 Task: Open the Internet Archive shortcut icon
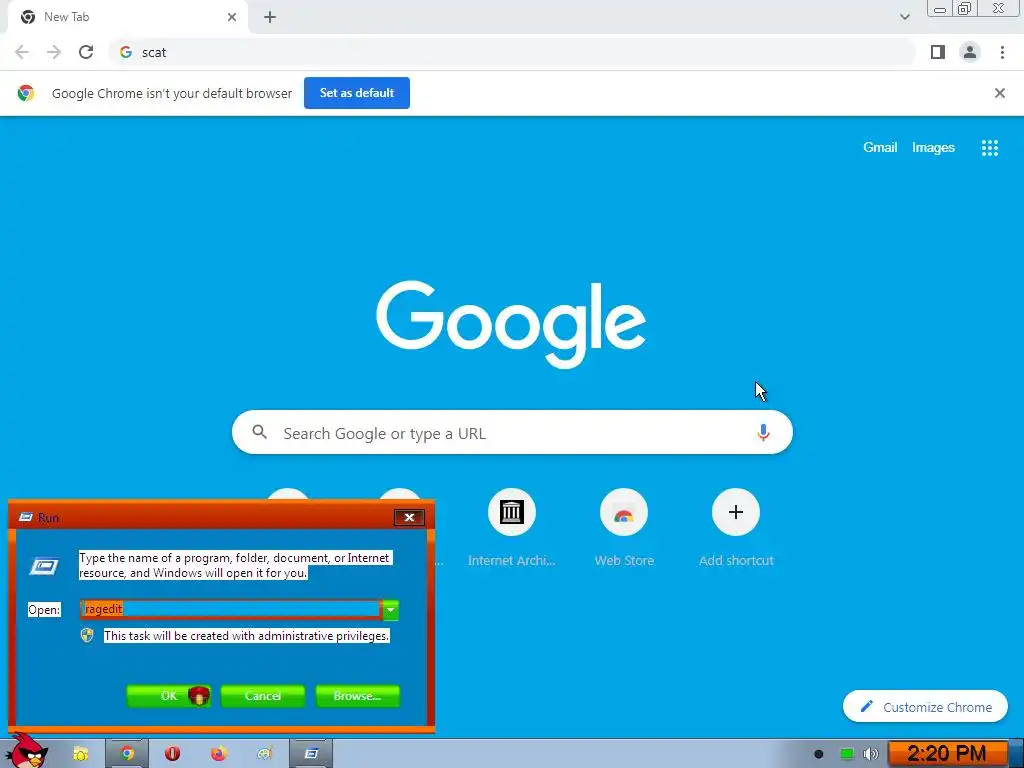511,512
